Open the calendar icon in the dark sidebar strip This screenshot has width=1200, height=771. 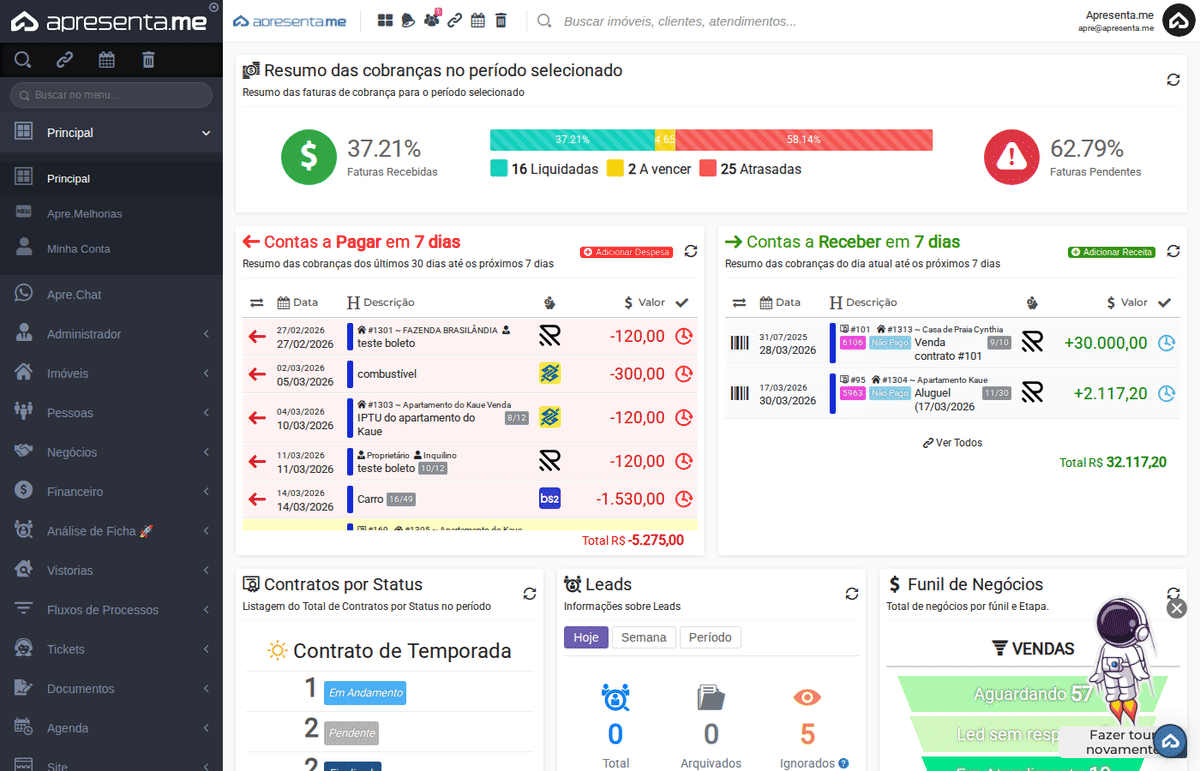coord(106,60)
